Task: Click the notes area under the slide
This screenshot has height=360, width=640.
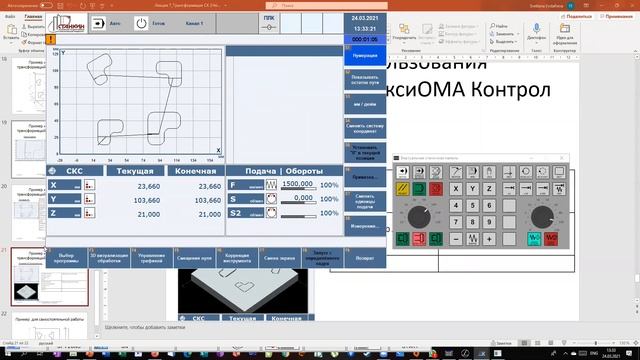Action: (x=302, y=327)
